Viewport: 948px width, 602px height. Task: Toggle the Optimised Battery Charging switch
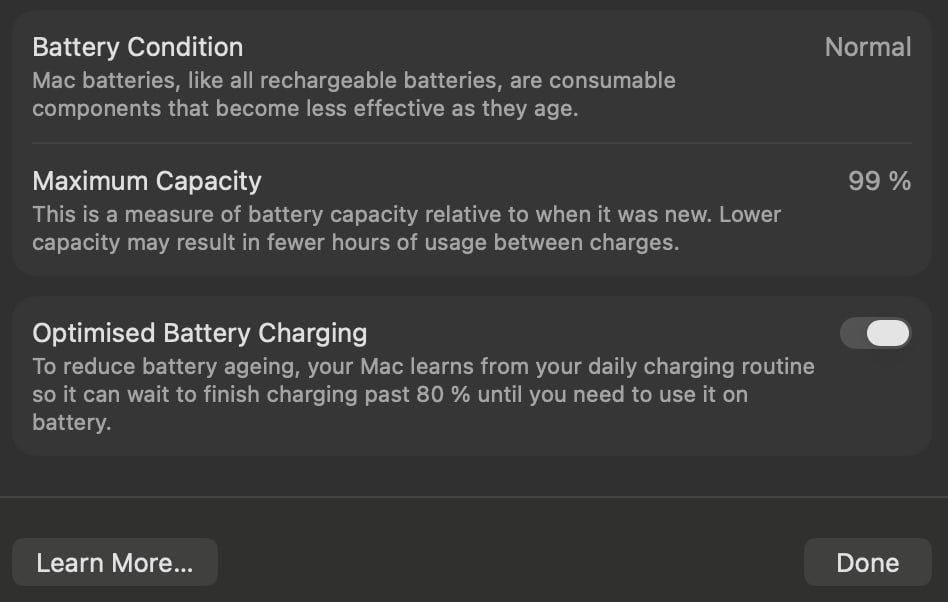click(x=875, y=333)
